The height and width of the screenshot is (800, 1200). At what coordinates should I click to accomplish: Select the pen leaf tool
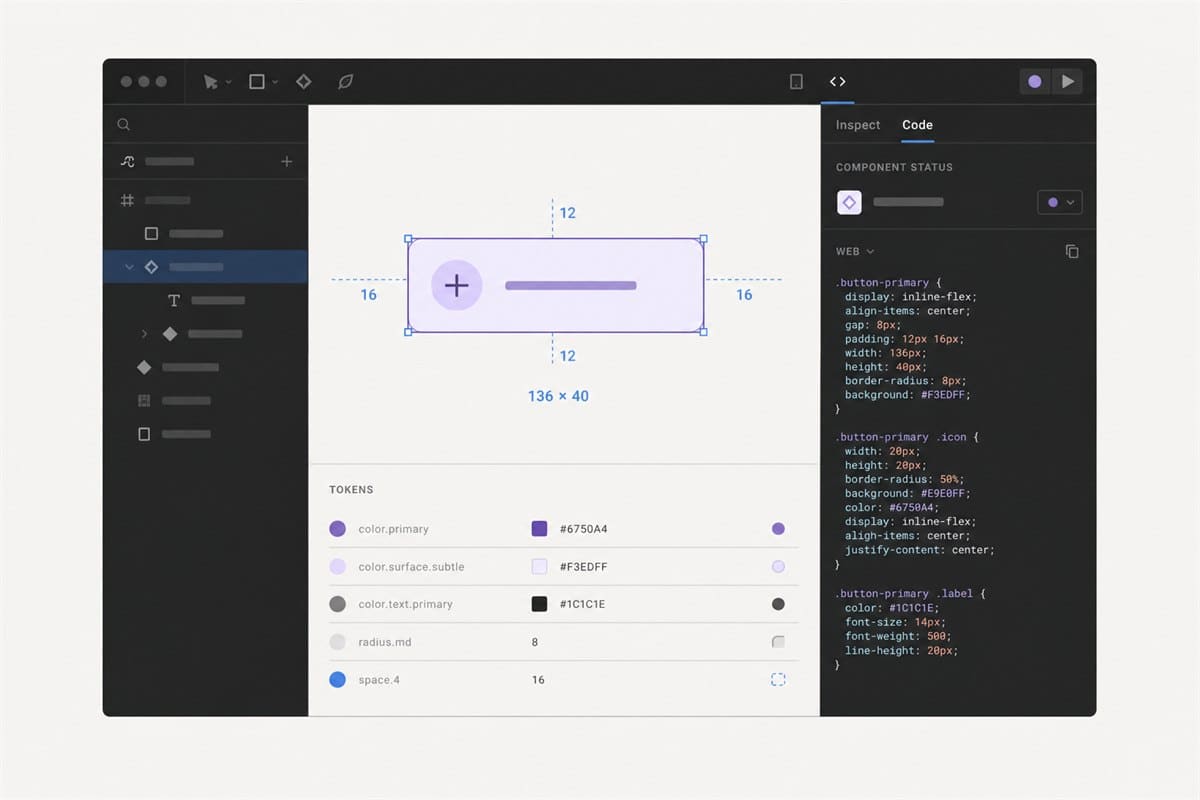pyautogui.click(x=345, y=82)
